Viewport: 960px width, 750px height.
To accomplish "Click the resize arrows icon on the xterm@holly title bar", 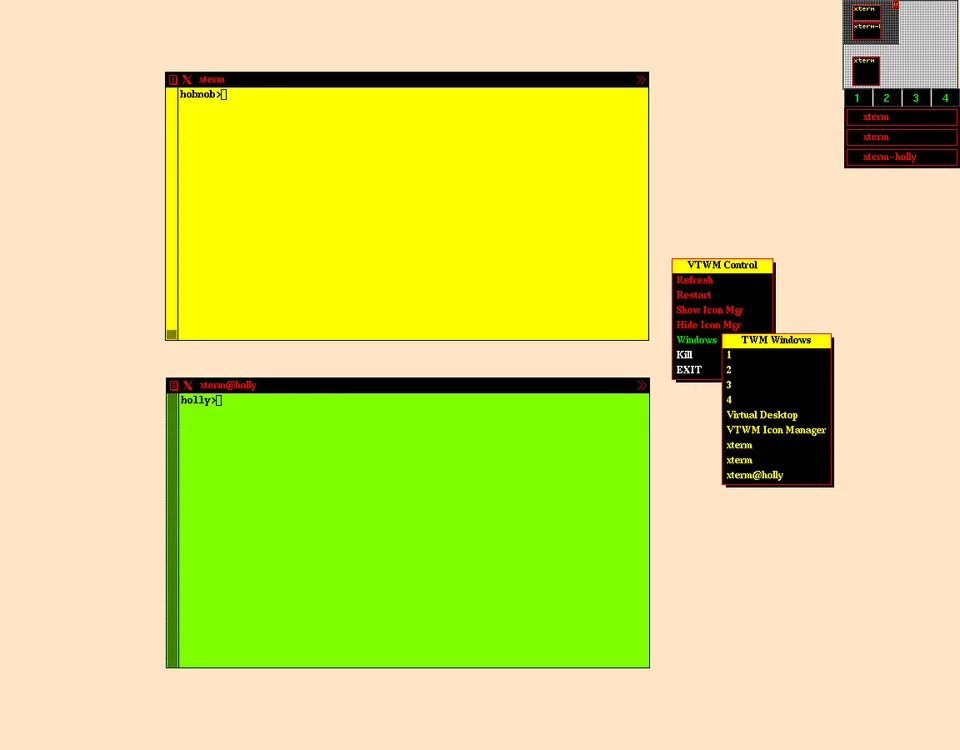I will pos(641,385).
